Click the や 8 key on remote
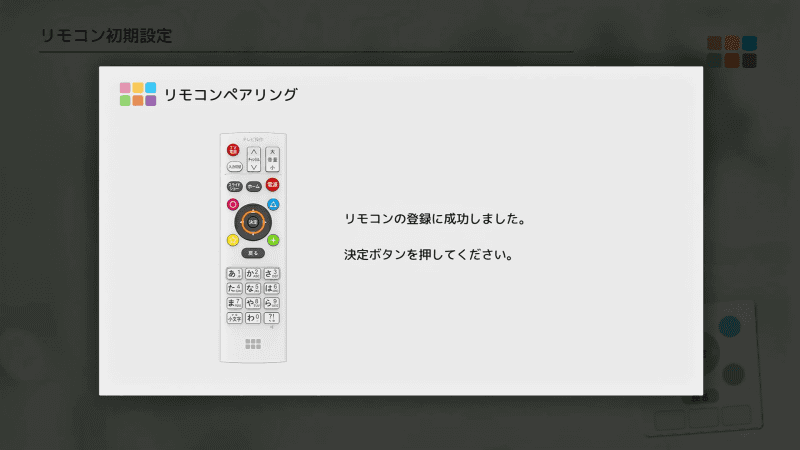The image size is (800, 450). pyautogui.click(x=253, y=303)
